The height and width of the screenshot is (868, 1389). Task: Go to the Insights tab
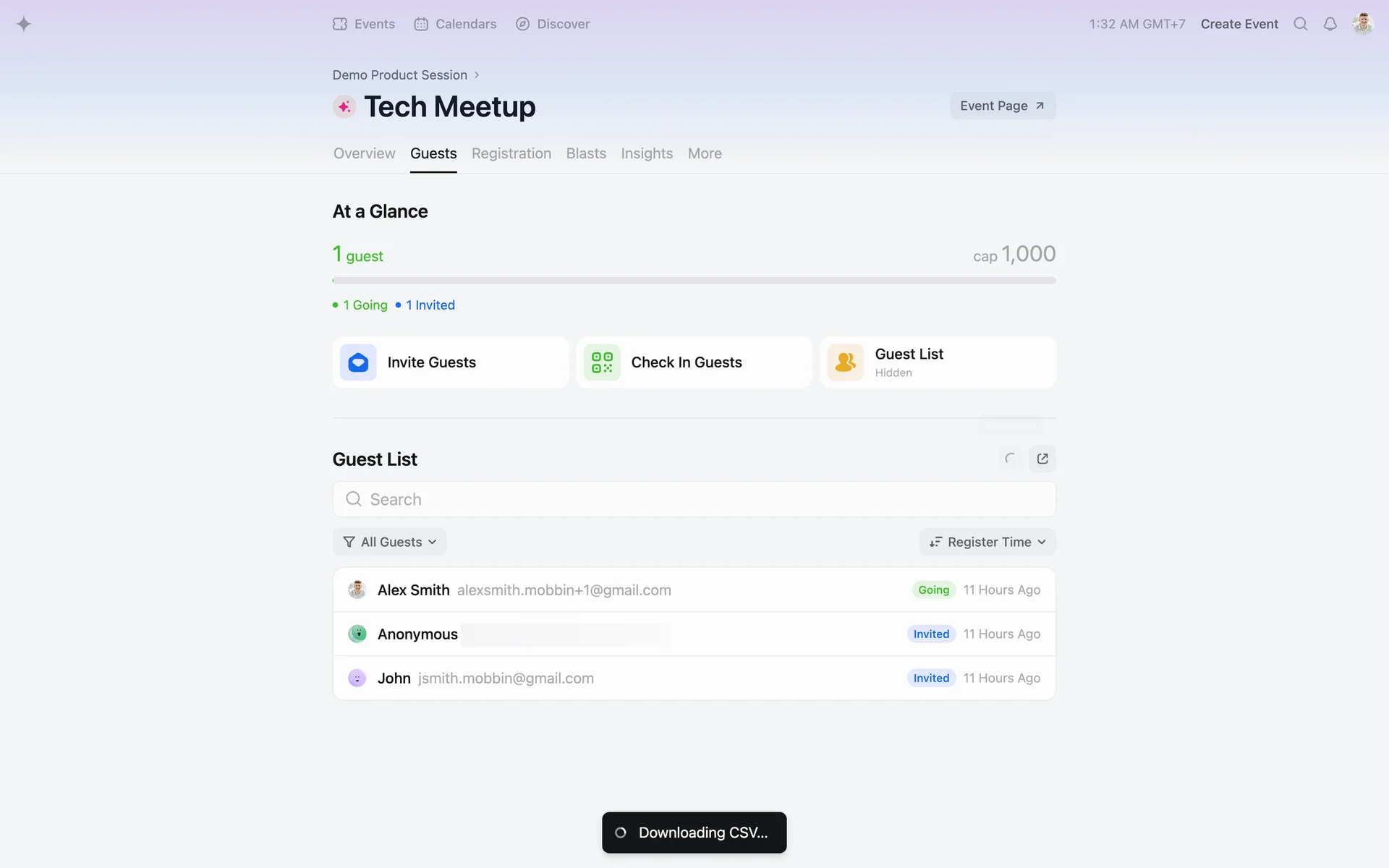646,153
